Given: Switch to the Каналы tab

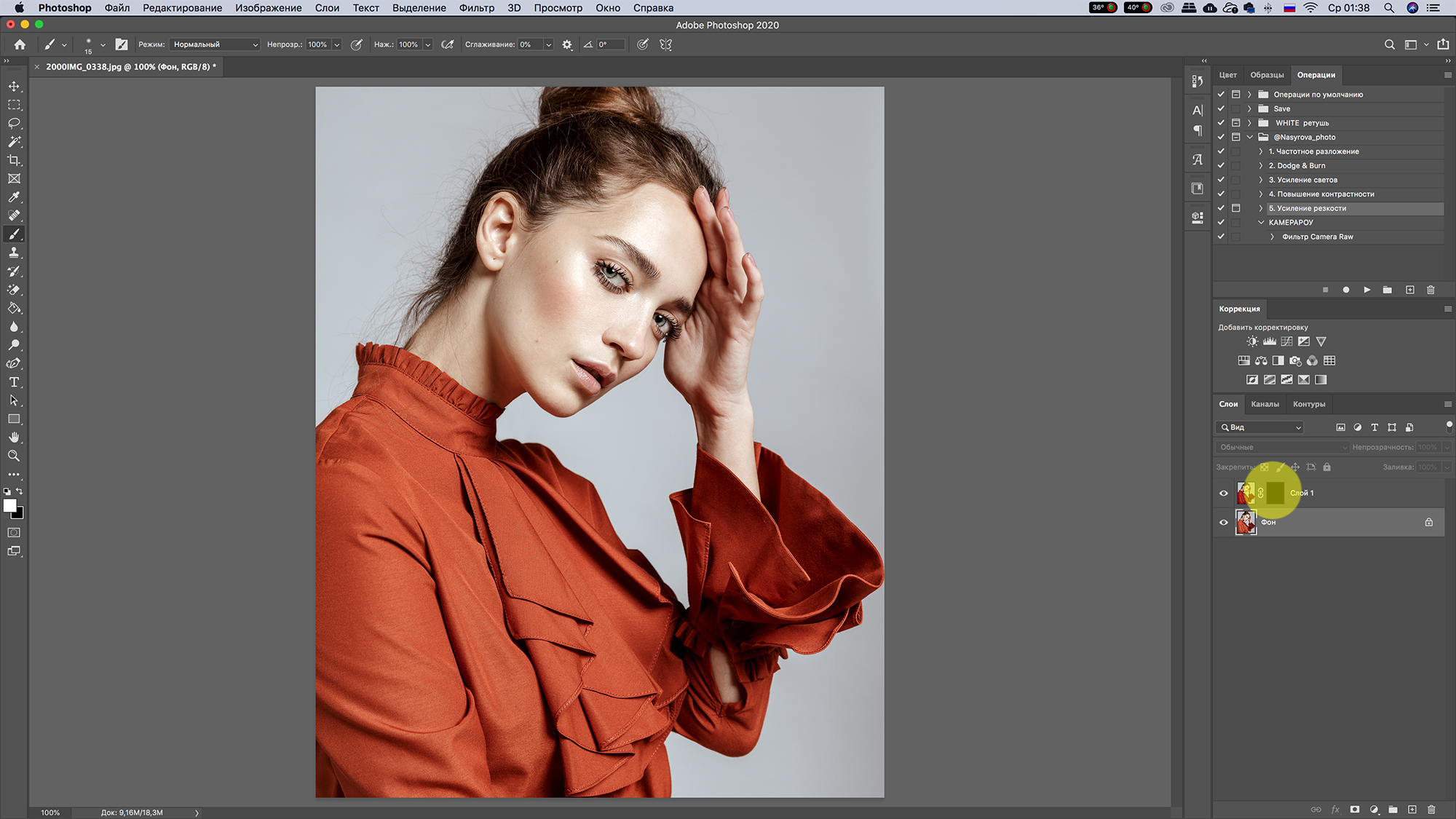Looking at the screenshot, I should [x=1265, y=404].
